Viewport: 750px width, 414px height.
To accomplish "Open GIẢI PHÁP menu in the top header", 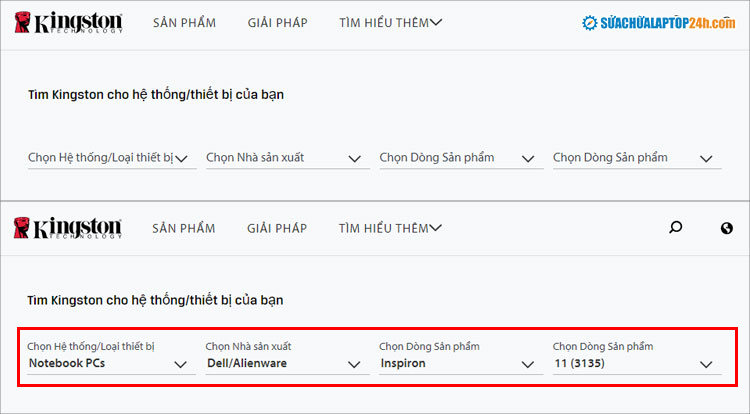I will pyautogui.click(x=277, y=22).
